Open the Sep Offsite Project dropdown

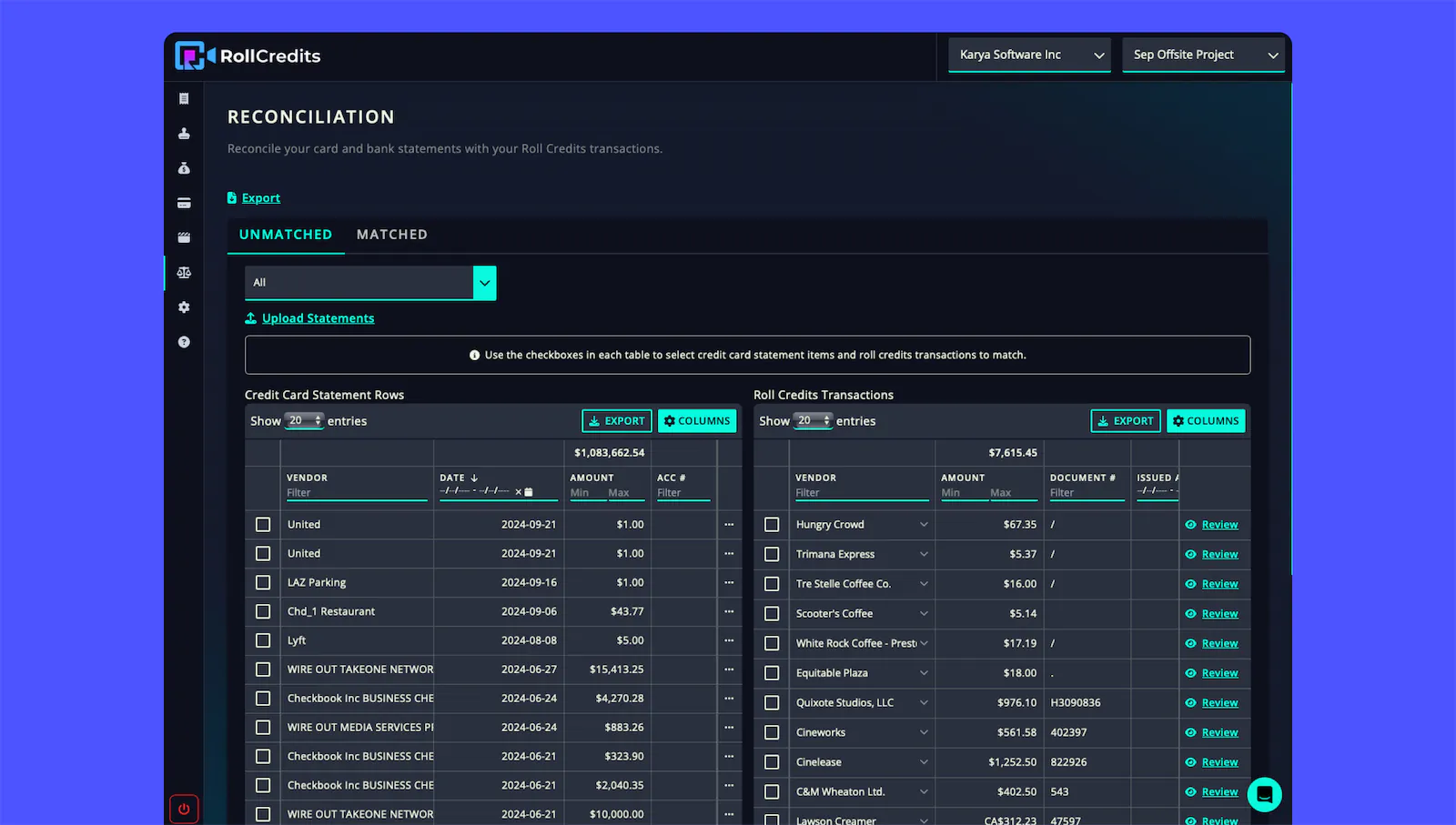click(x=1202, y=55)
